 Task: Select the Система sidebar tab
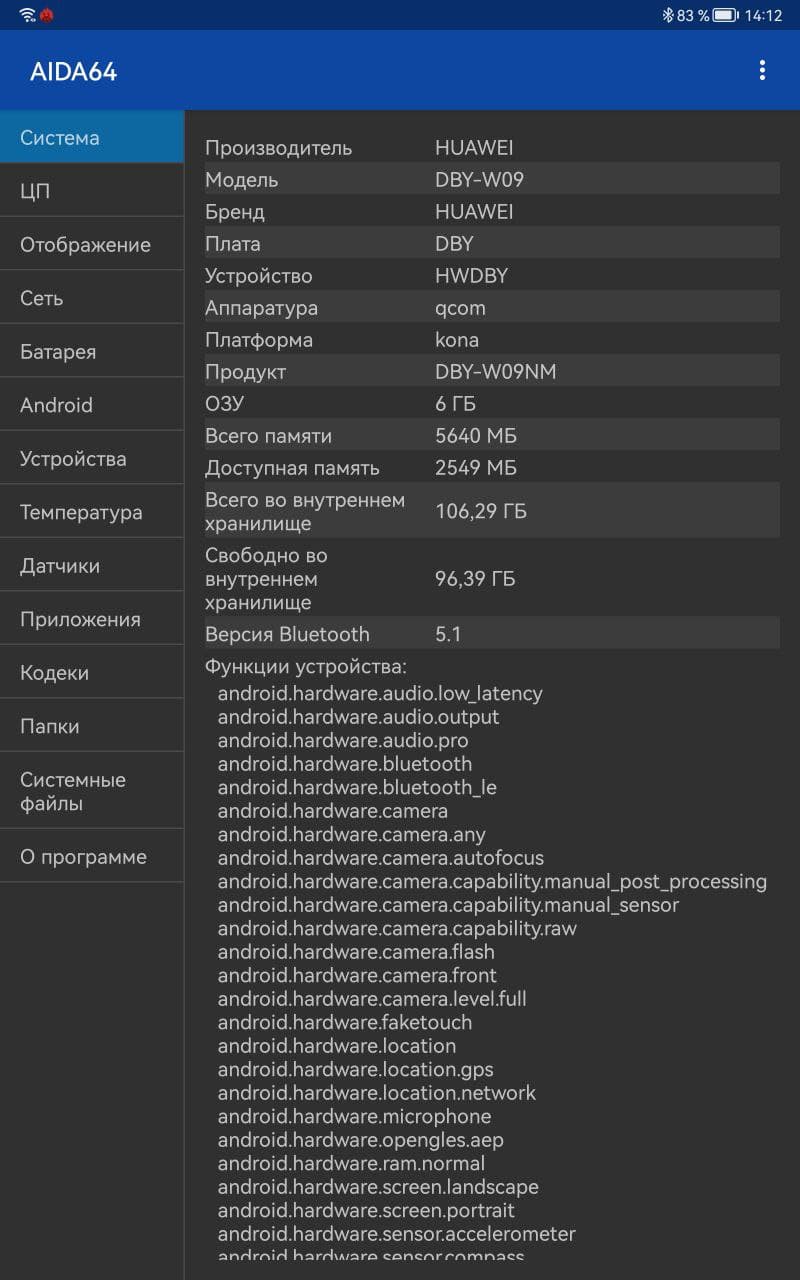coord(92,138)
